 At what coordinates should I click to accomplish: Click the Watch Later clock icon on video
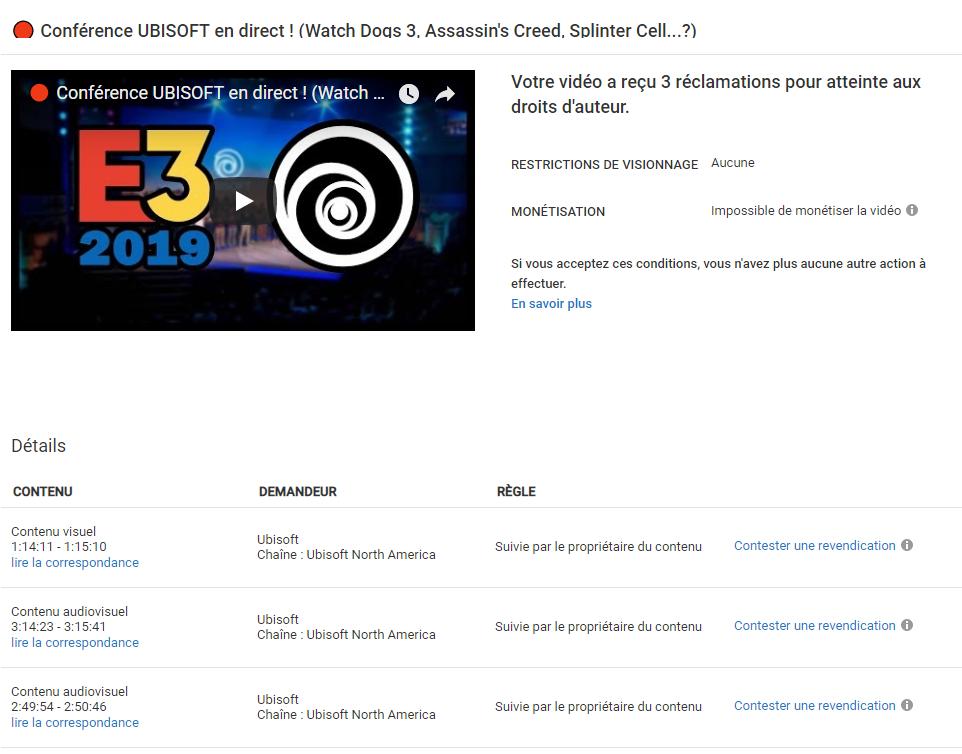coord(409,93)
